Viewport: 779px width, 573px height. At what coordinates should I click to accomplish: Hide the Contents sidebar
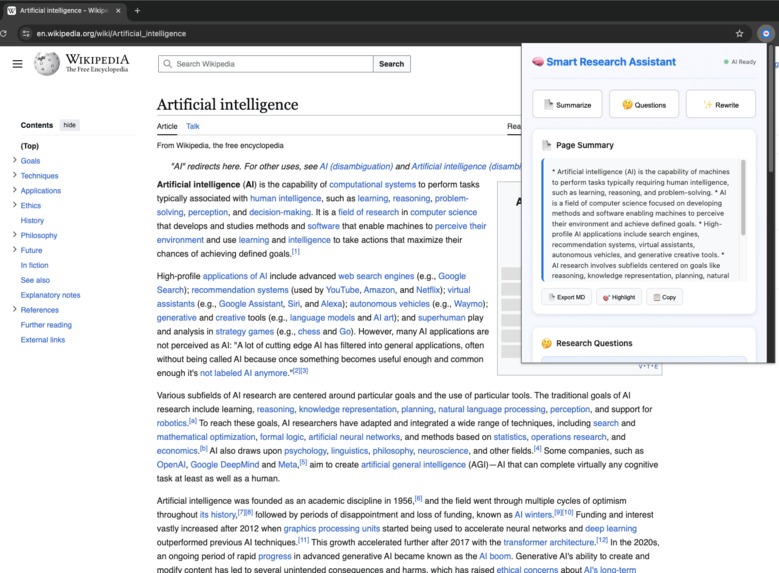pyautogui.click(x=70, y=125)
